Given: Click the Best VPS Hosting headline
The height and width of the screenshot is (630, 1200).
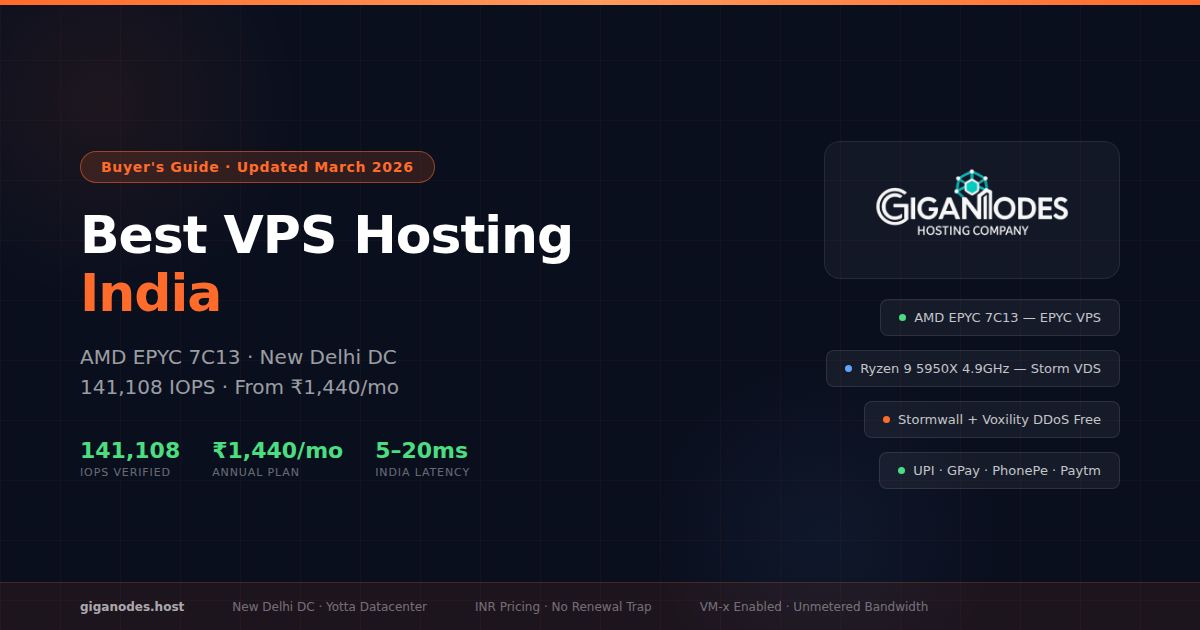Looking at the screenshot, I should point(326,236).
